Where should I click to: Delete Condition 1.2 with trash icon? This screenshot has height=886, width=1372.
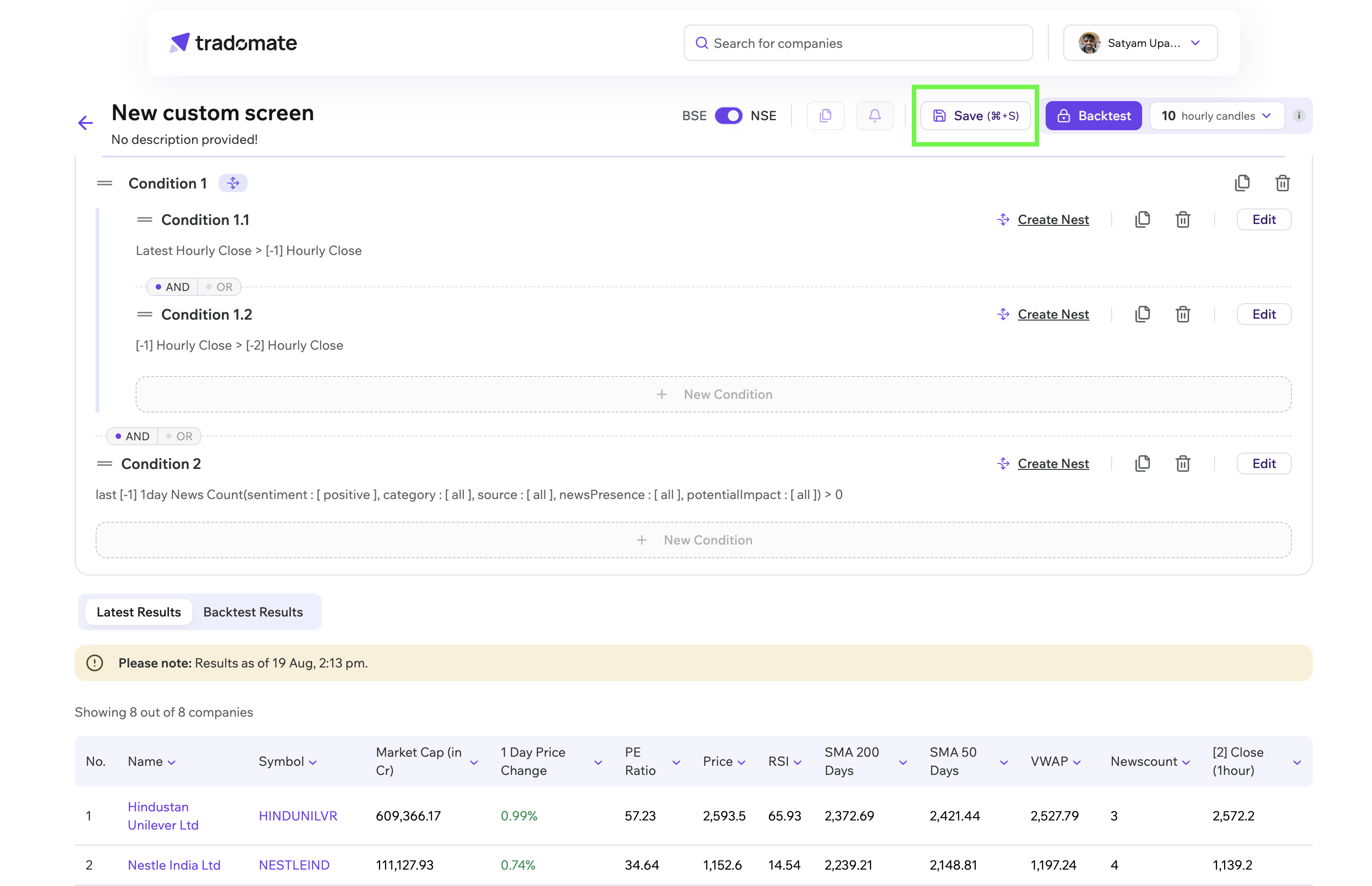pyautogui.click(x=1182, y=315)
